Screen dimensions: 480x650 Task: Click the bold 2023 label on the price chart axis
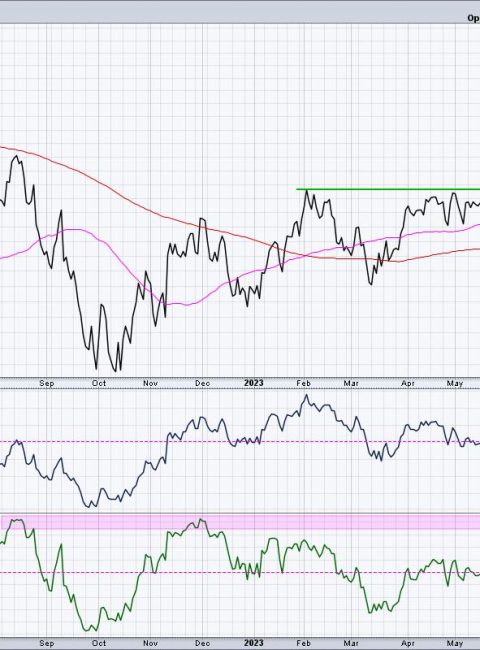[254, 383]
